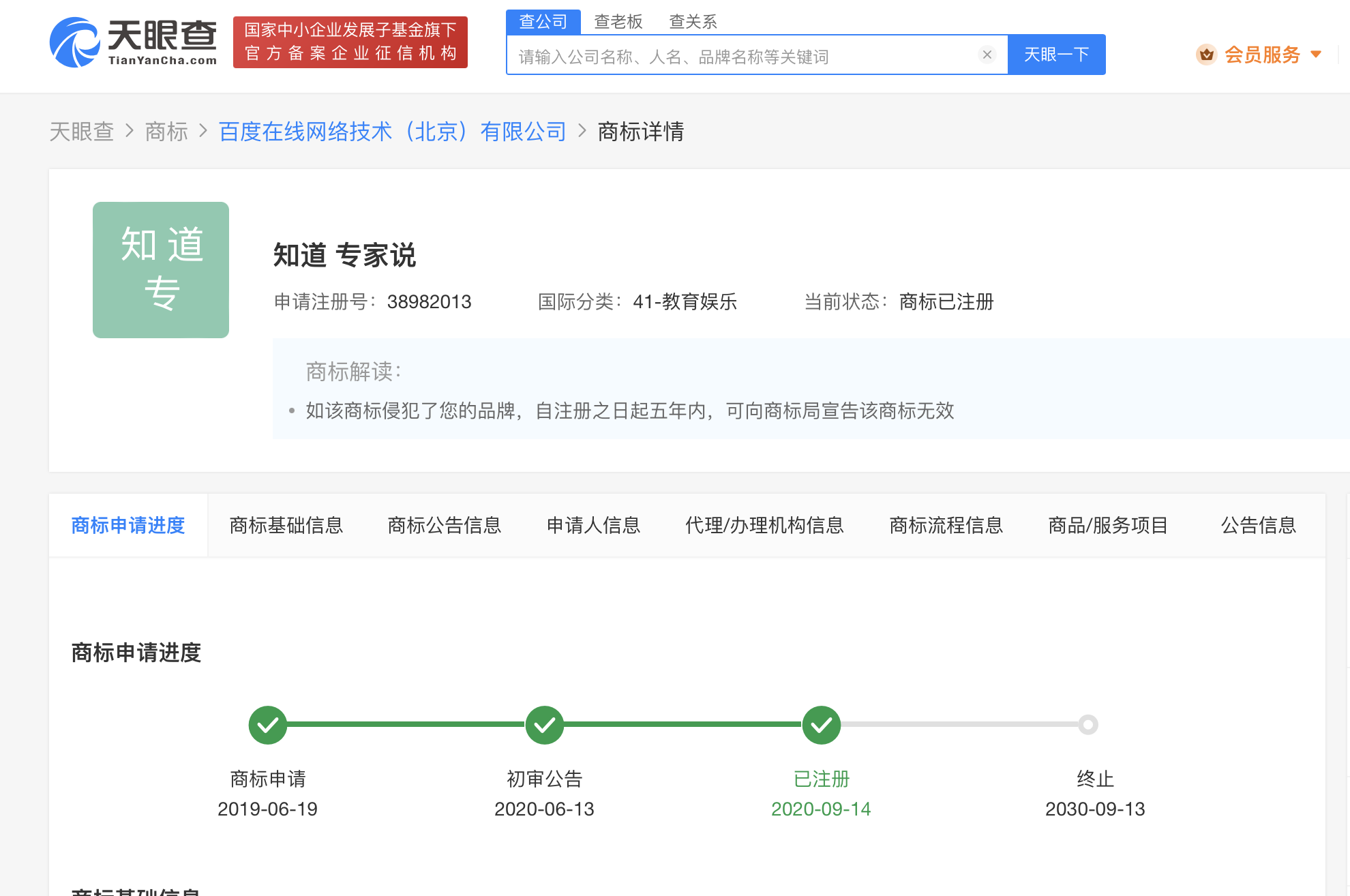Image resolution: width=1350 pixels, height=896 pixels.
Task: Click the red 国家中小企业发展子基金 banner
Action: point(350,42)
